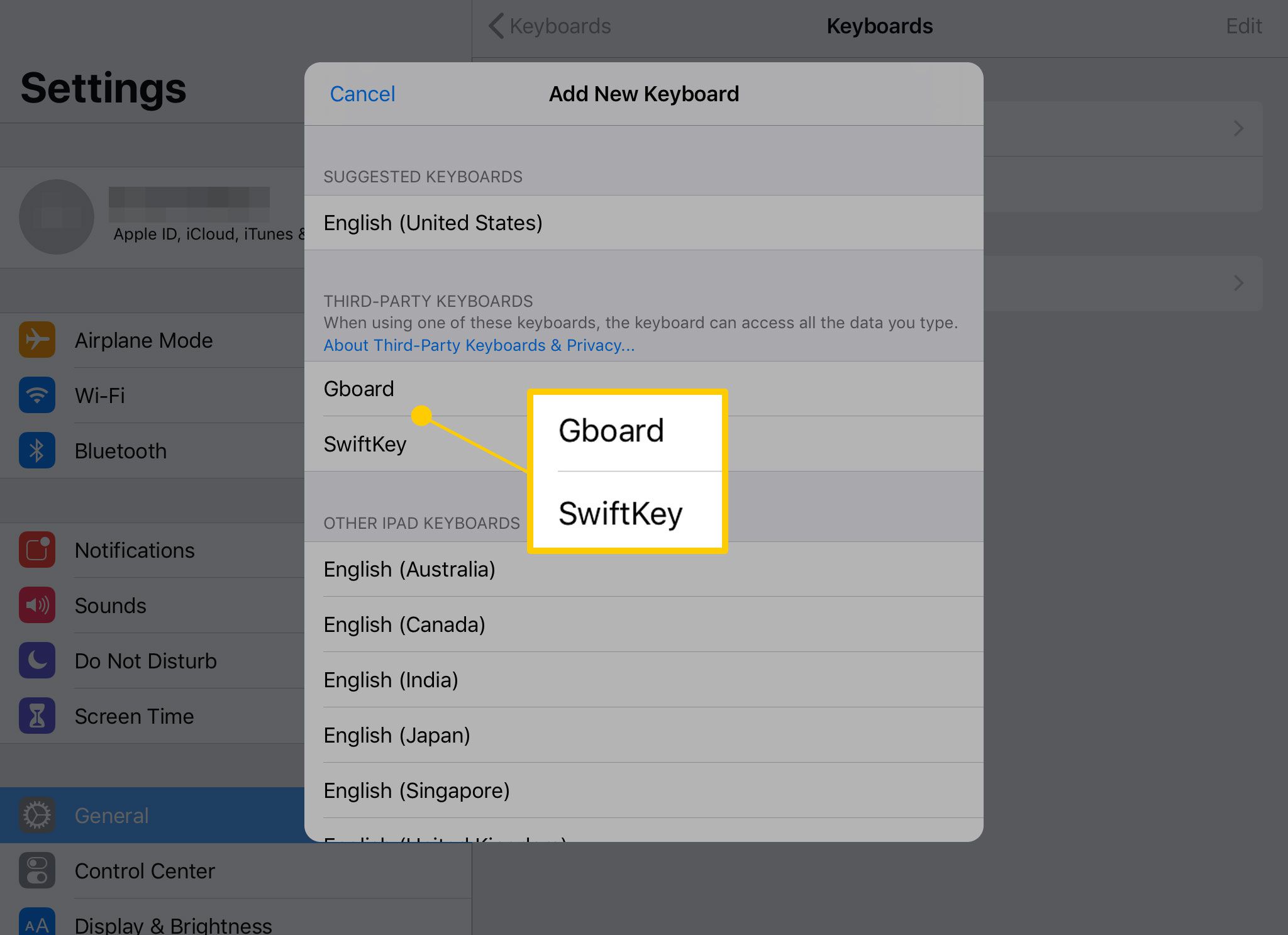Image resolution: width=1288 pixels, height=935 pixels.
Task: Tap the lower disclosure chevron behind the dialog
Action: pyautogui.click(x=1238, y=283)
